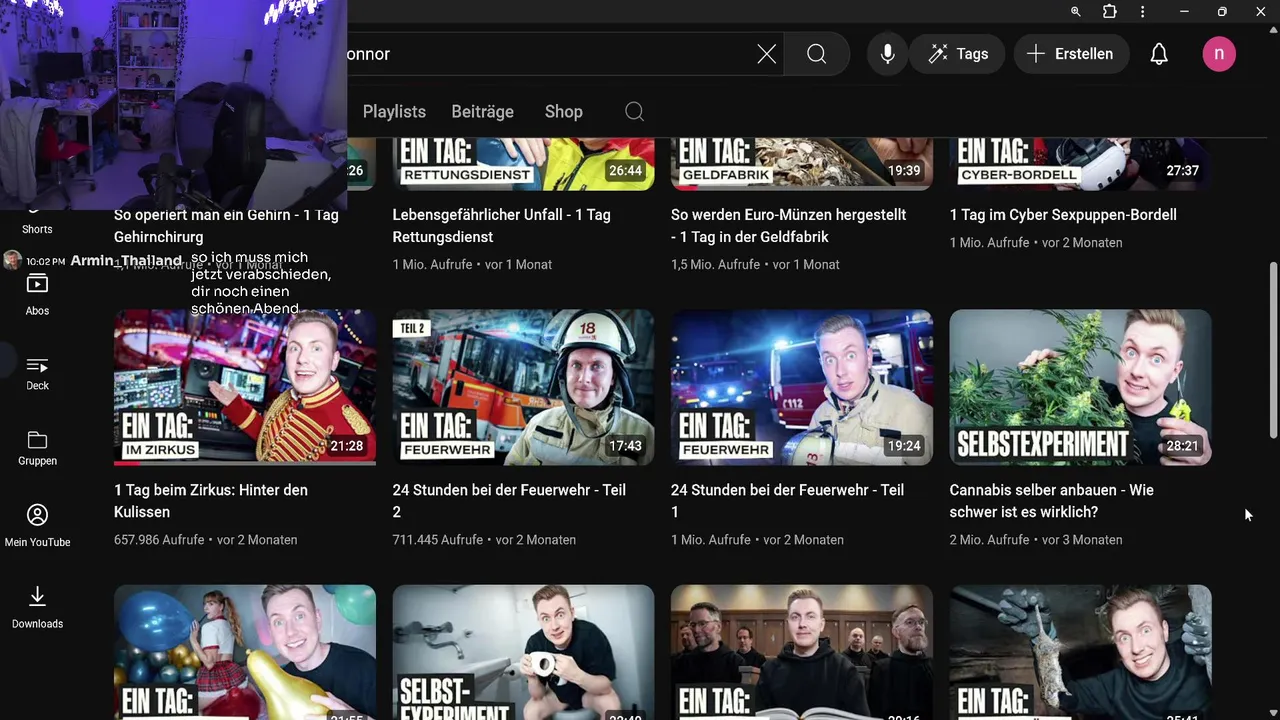Click the Erstellen create button
The height and width of the screenshot is (720, 1280).
click(x=1071, y=54)
